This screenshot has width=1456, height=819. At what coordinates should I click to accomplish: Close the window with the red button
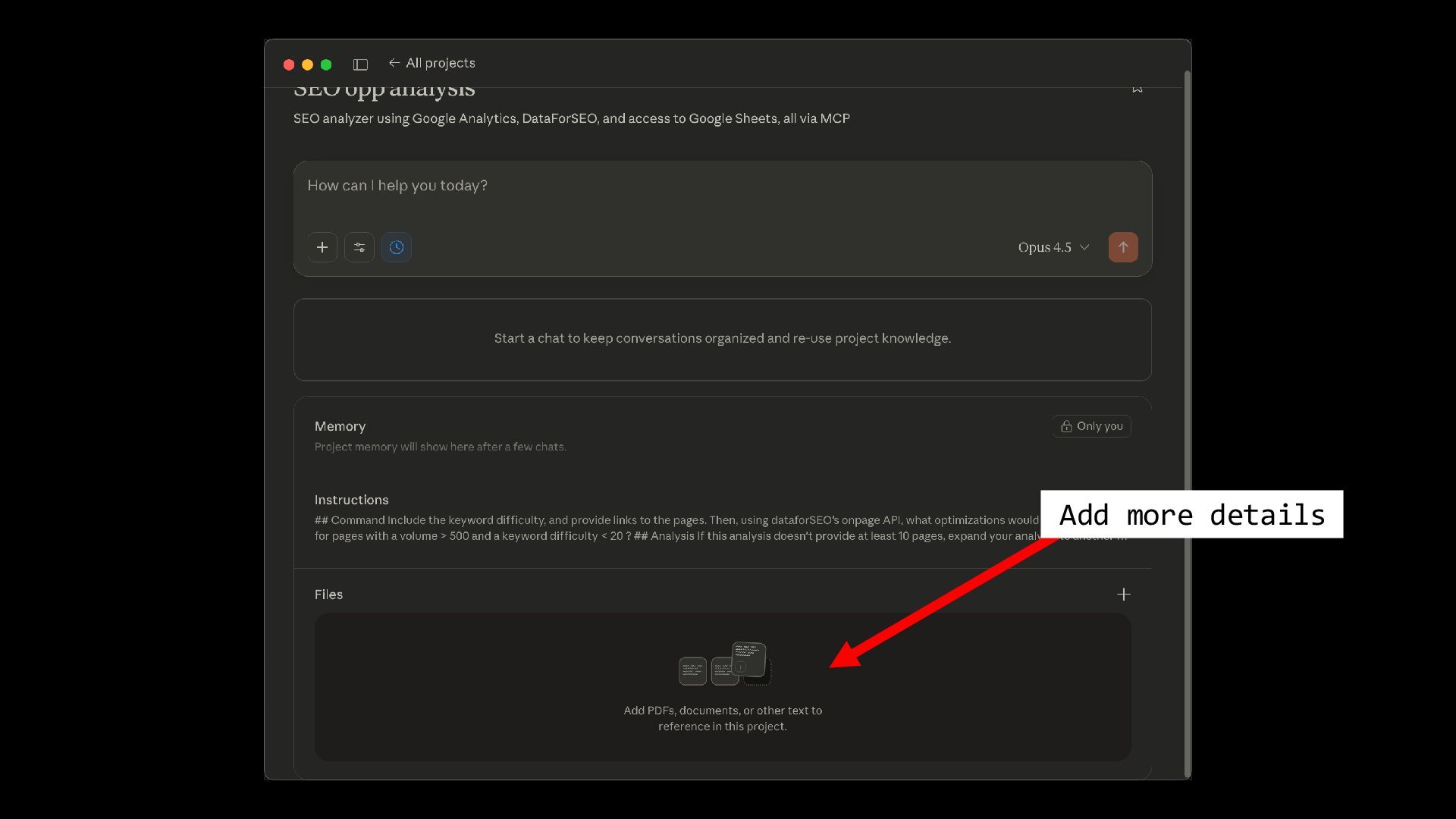289,64
